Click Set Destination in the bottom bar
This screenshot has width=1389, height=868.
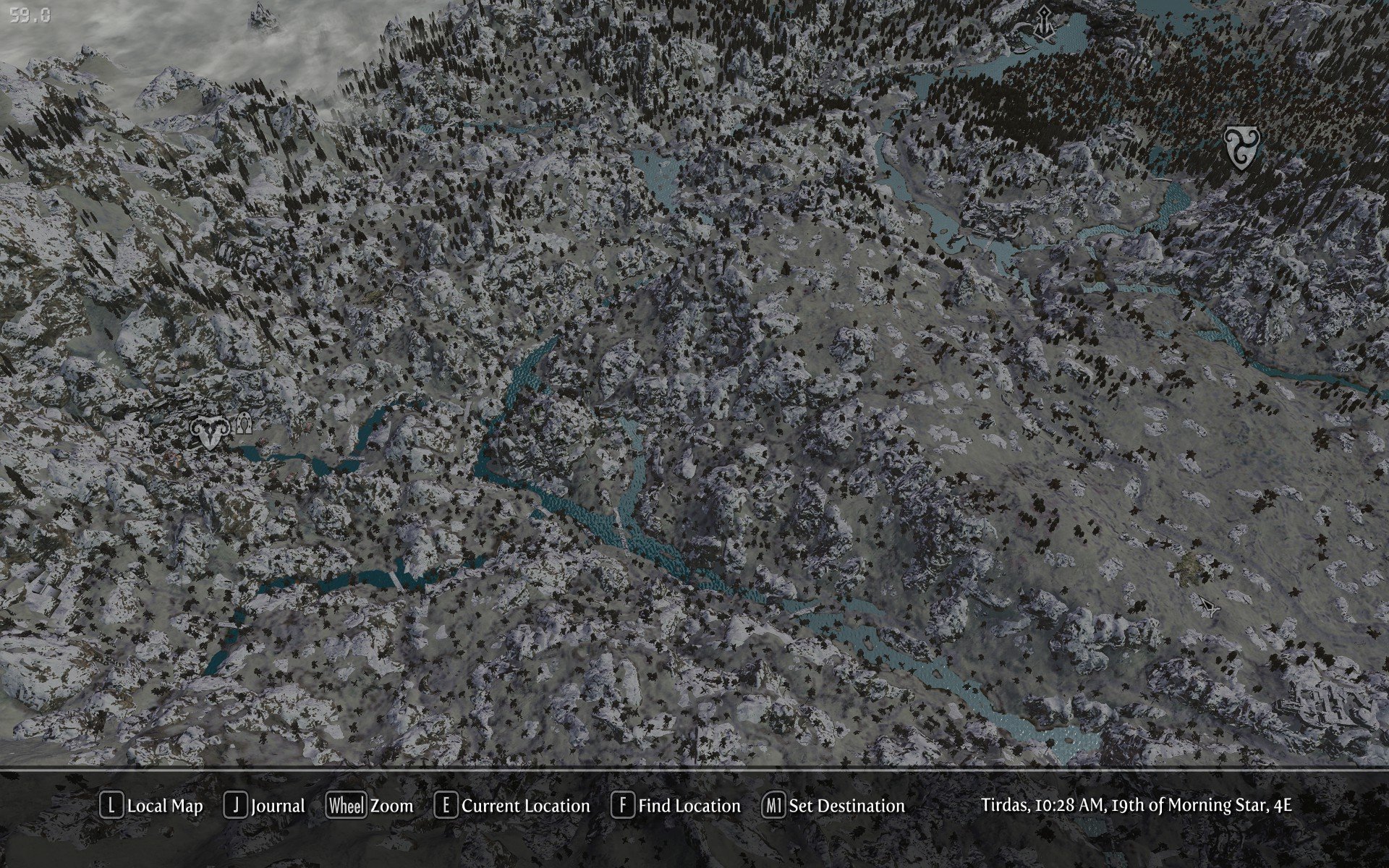click(846, 806)
